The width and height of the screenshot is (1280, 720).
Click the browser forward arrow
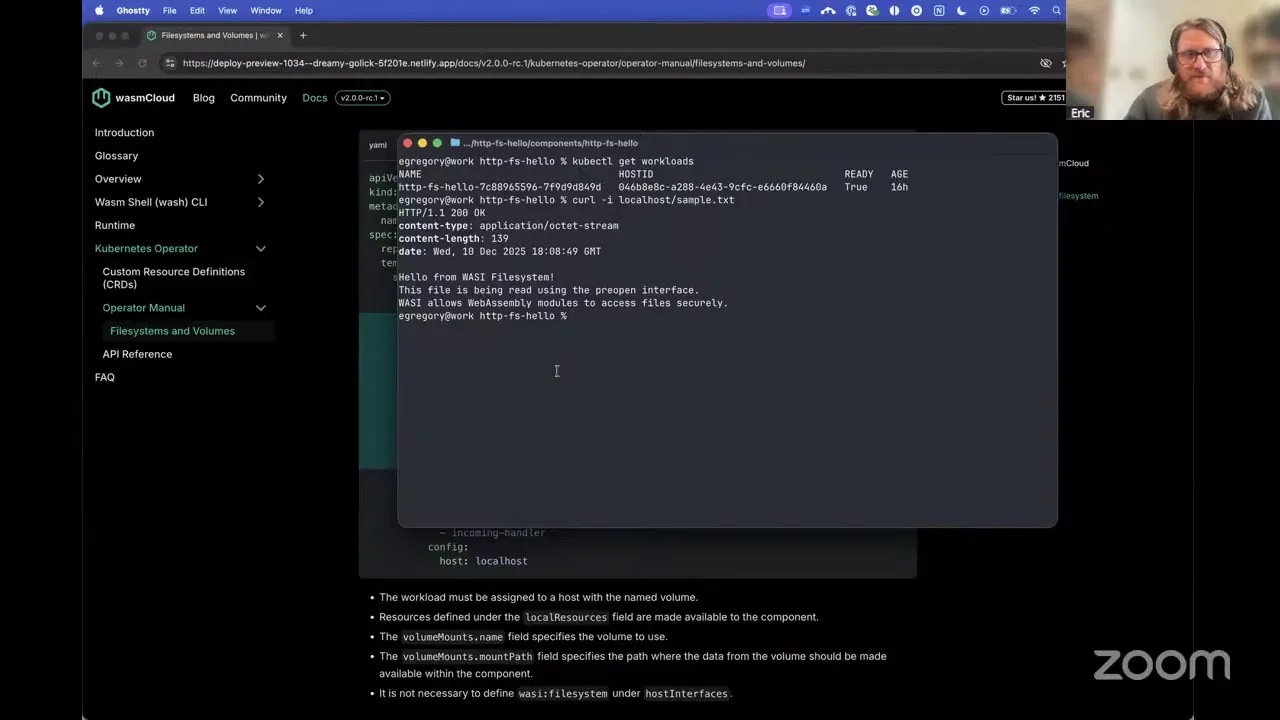[x=119, y=63]
